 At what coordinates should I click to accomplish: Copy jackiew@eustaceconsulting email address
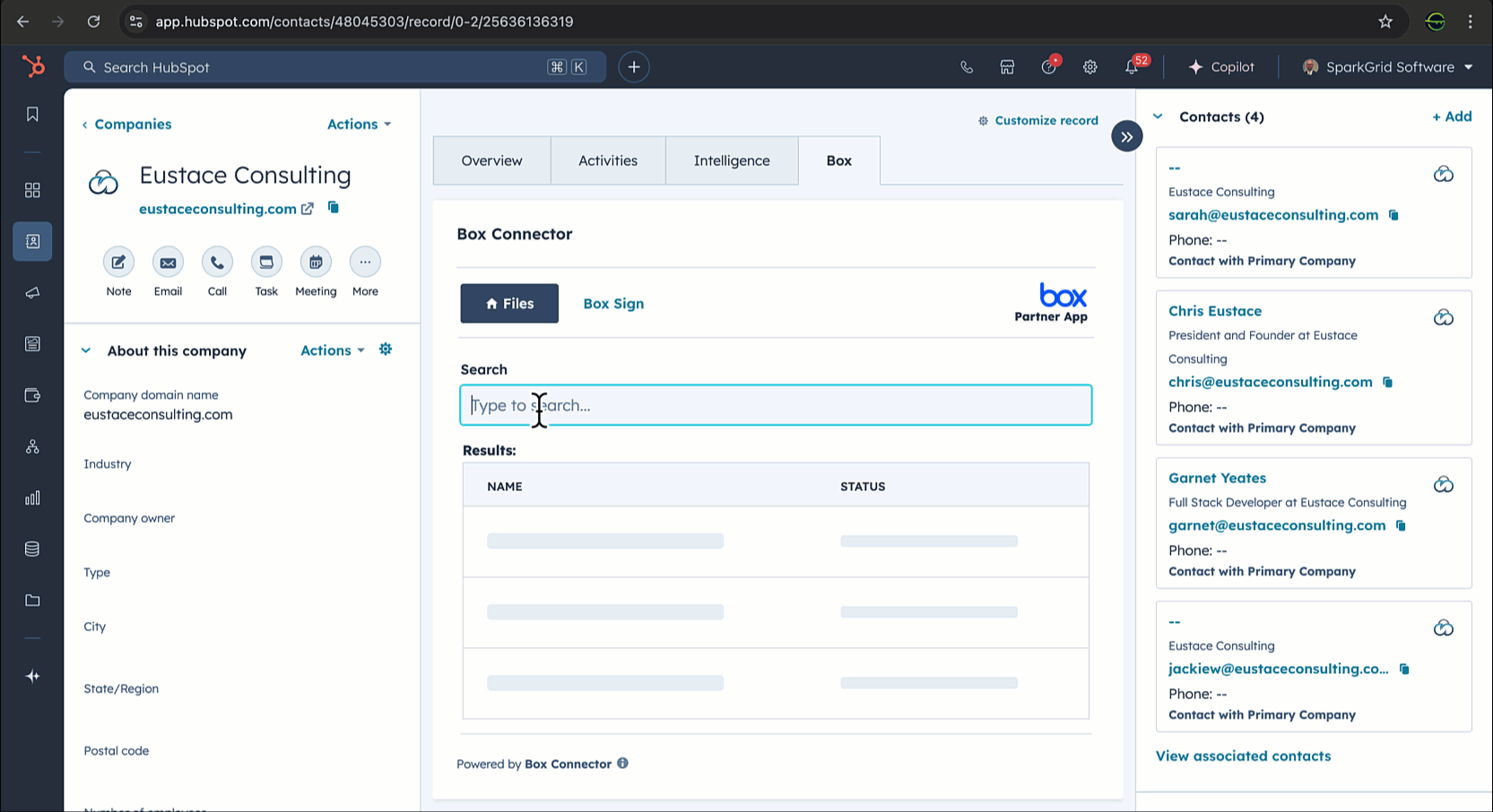(x=1404, y=669)
